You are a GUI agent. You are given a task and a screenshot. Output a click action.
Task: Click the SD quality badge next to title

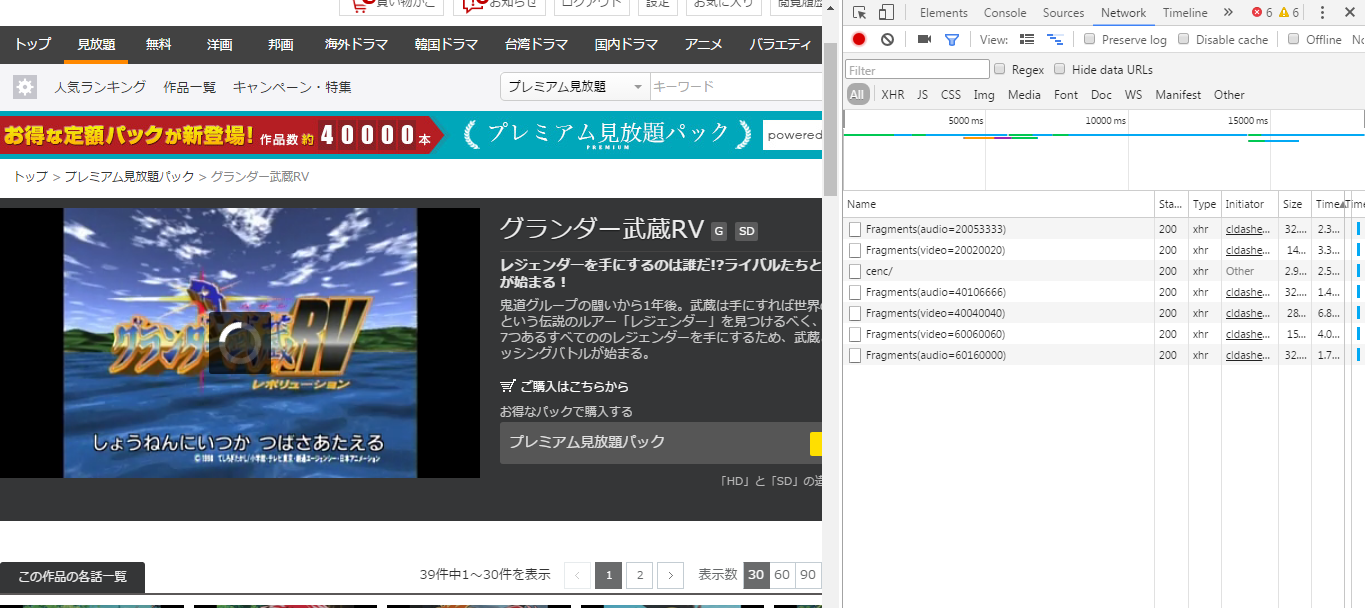pos(746,232)
